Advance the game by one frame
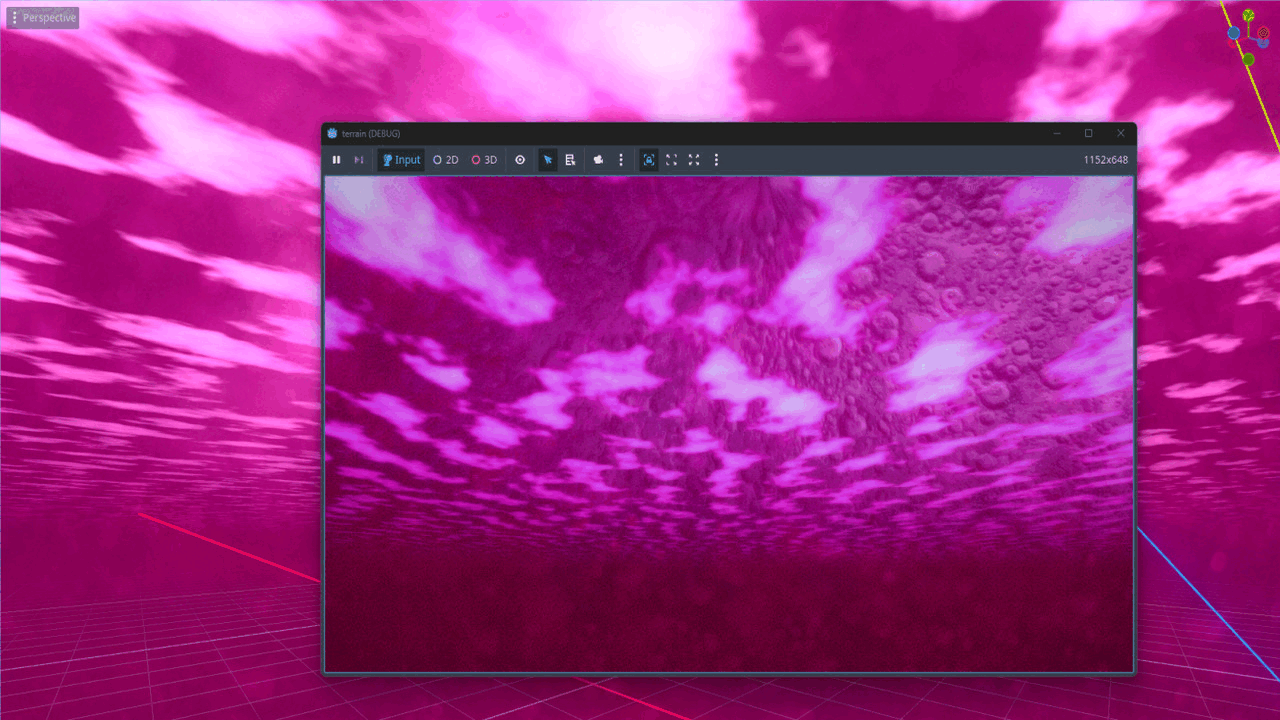 (358, 160)
